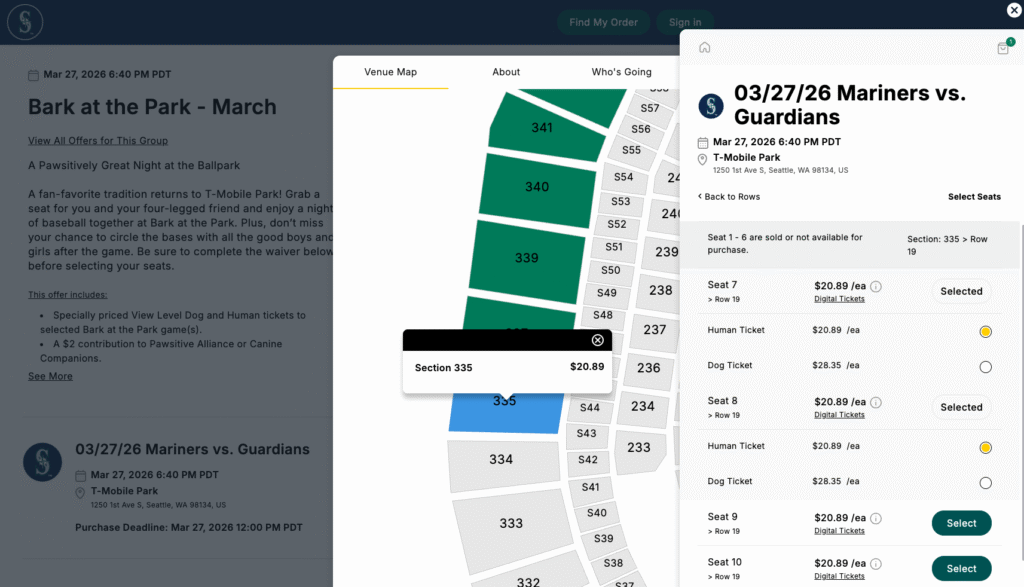This screenshot has height=587, width=1024.
Task: Pick the green section 340 on map
Action: pos(537,187)
